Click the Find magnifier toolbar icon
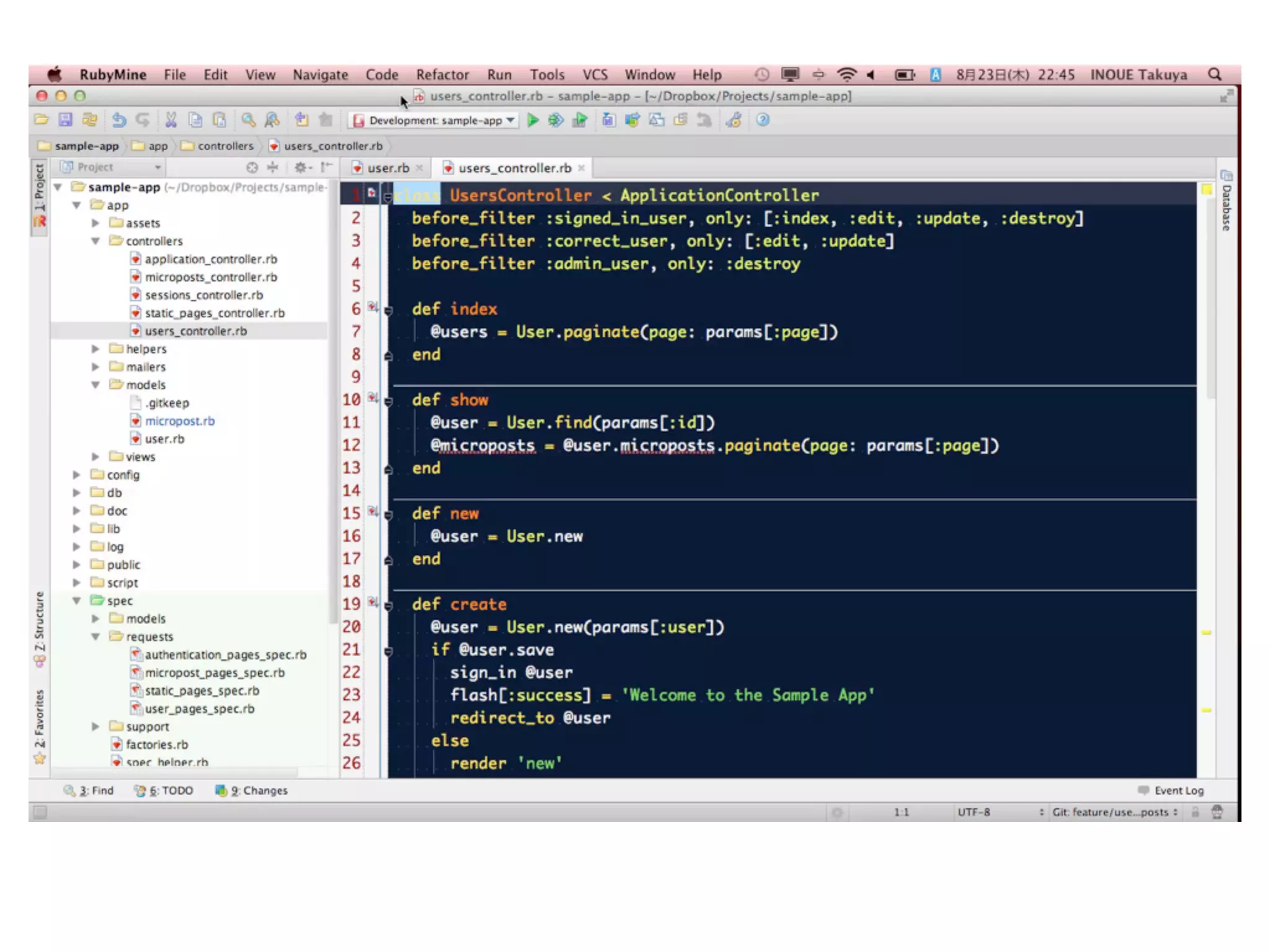Screen dimensions: 1270x952 point(249,120)
